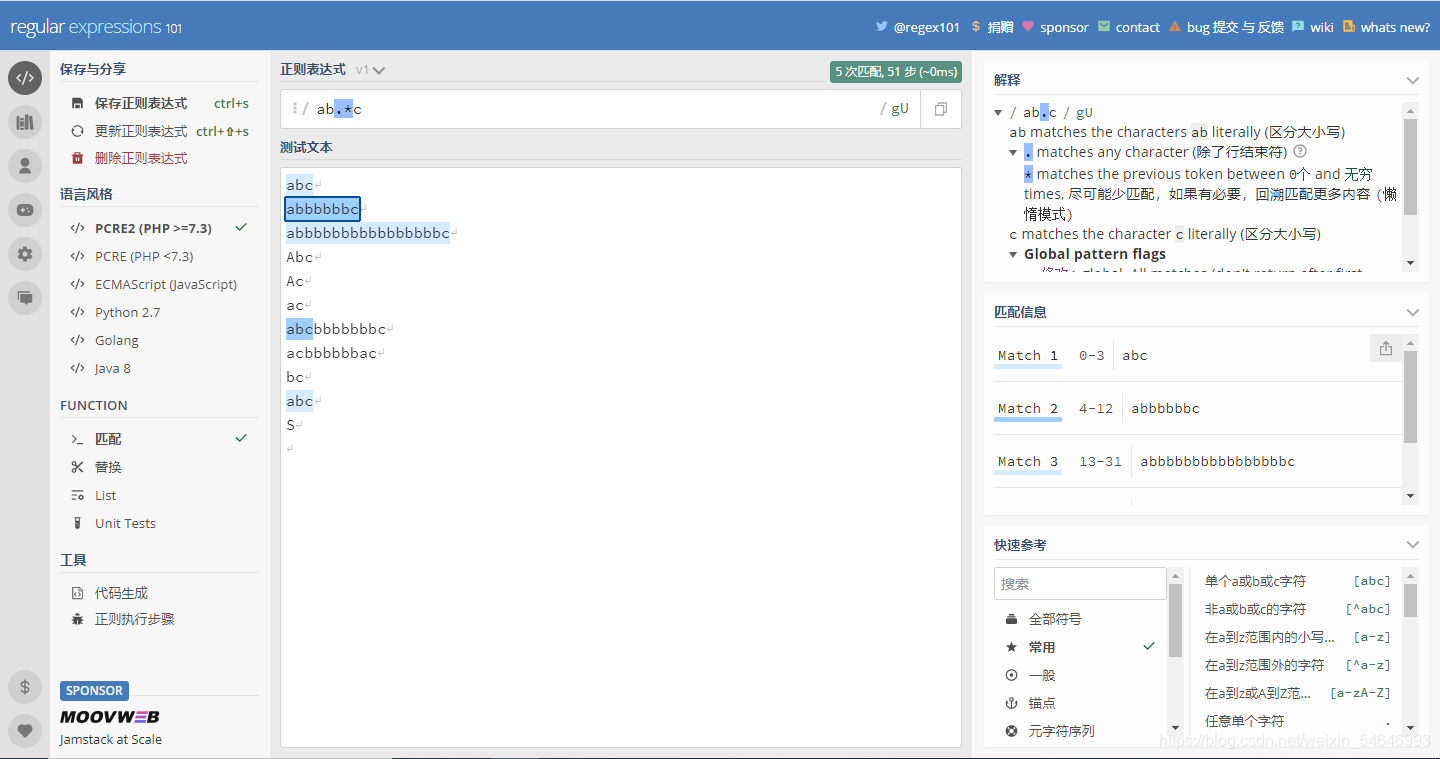Click the quick reference token list scrollbar
1440x759 pixels.
[1410, 600]
